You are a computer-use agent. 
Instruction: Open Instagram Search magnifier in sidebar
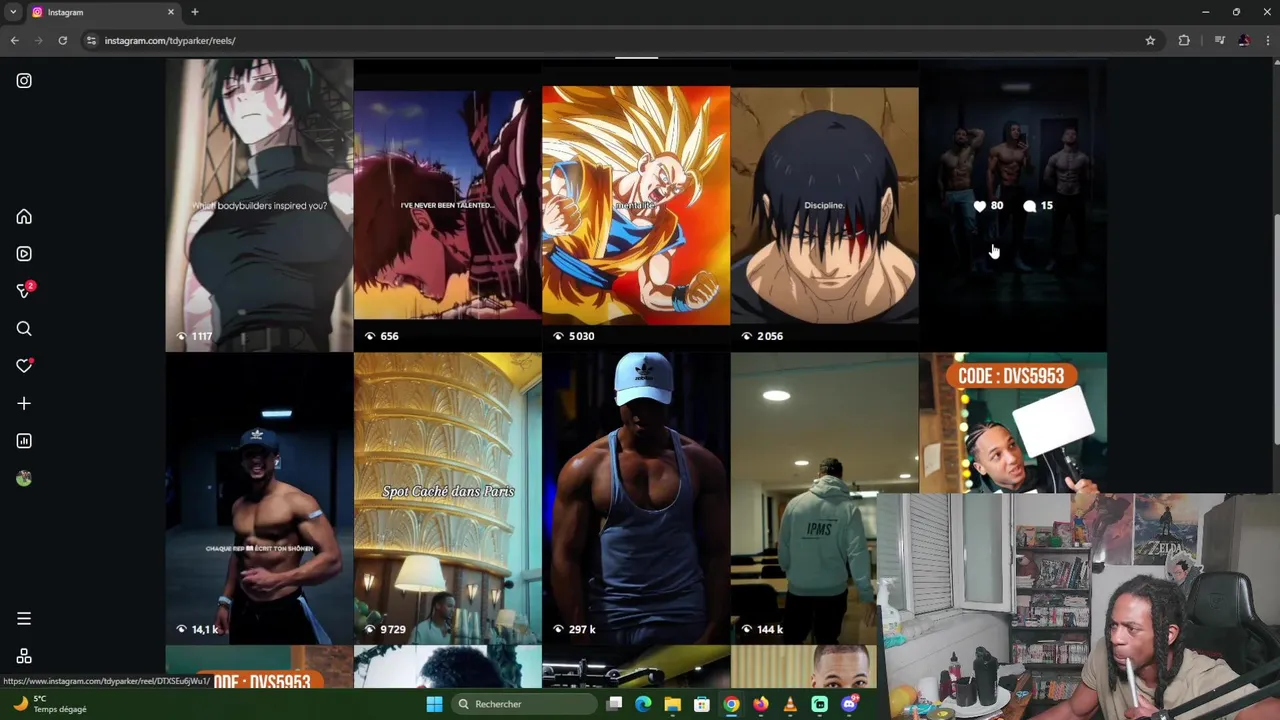coord(24,329)
